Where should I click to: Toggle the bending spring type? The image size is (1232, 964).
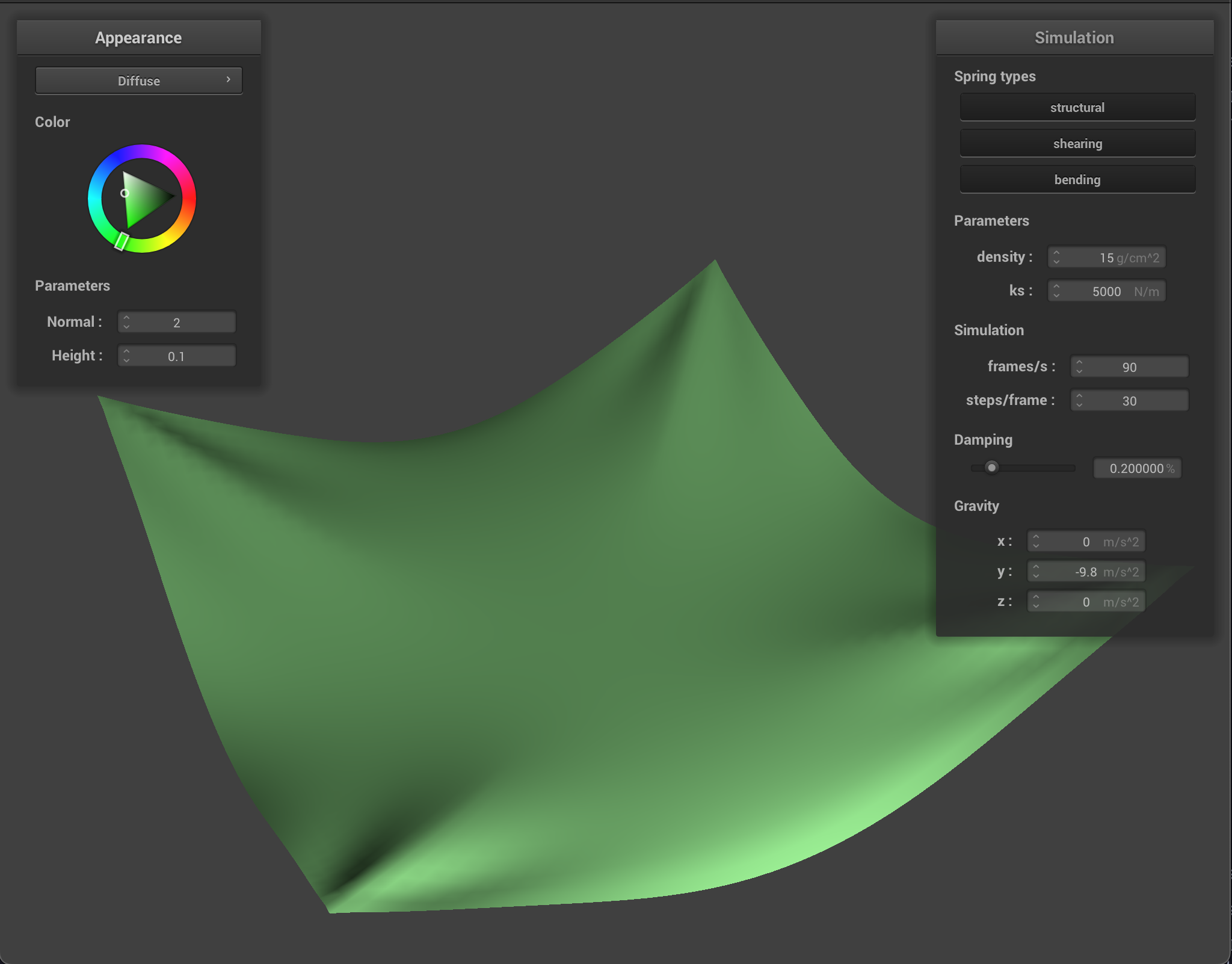(1077, 179)
